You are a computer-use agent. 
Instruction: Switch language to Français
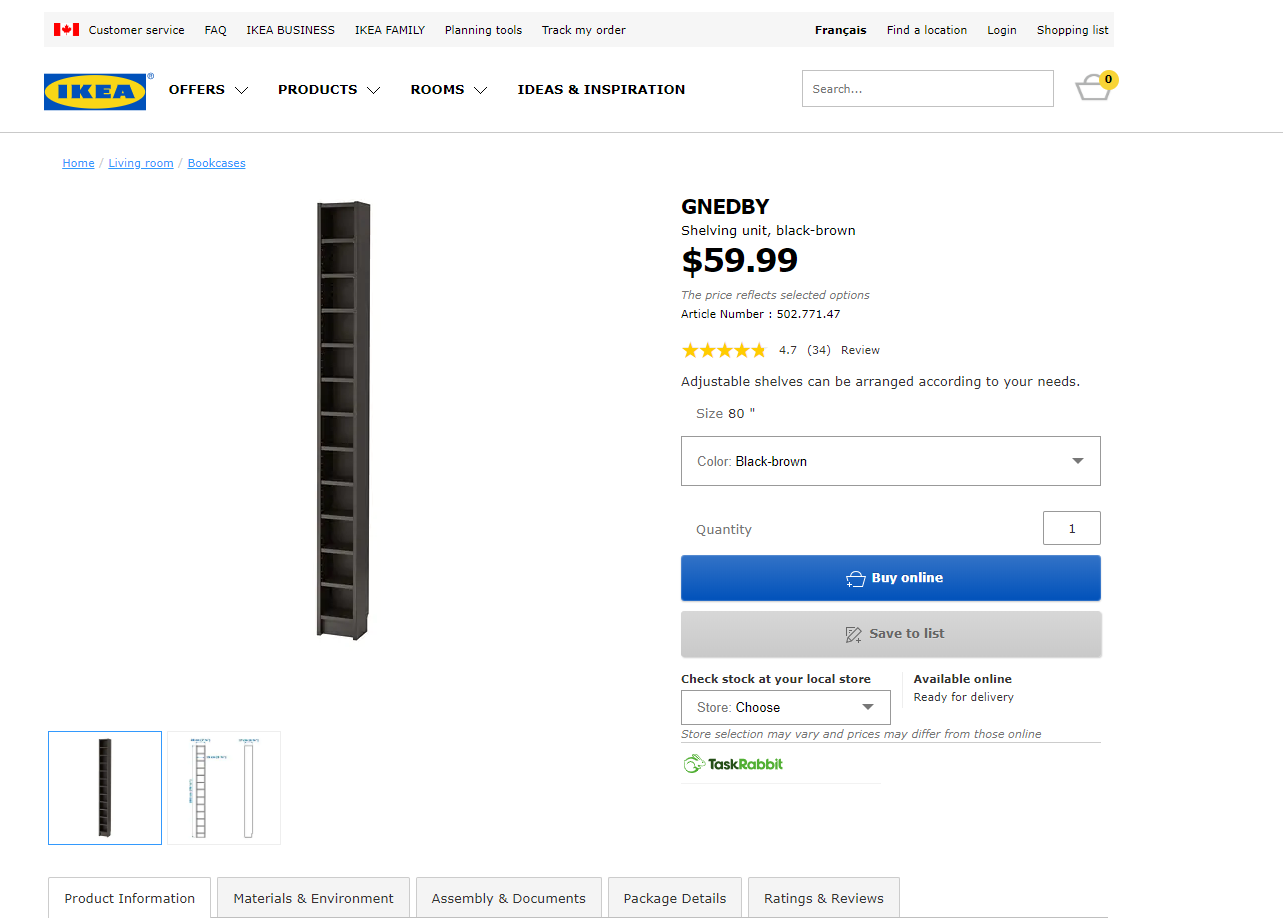tap(840, 30)
